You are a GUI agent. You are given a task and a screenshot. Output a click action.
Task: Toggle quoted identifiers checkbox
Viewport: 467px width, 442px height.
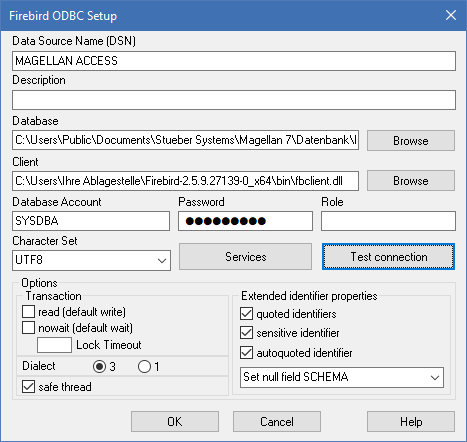tap(246, 314)
